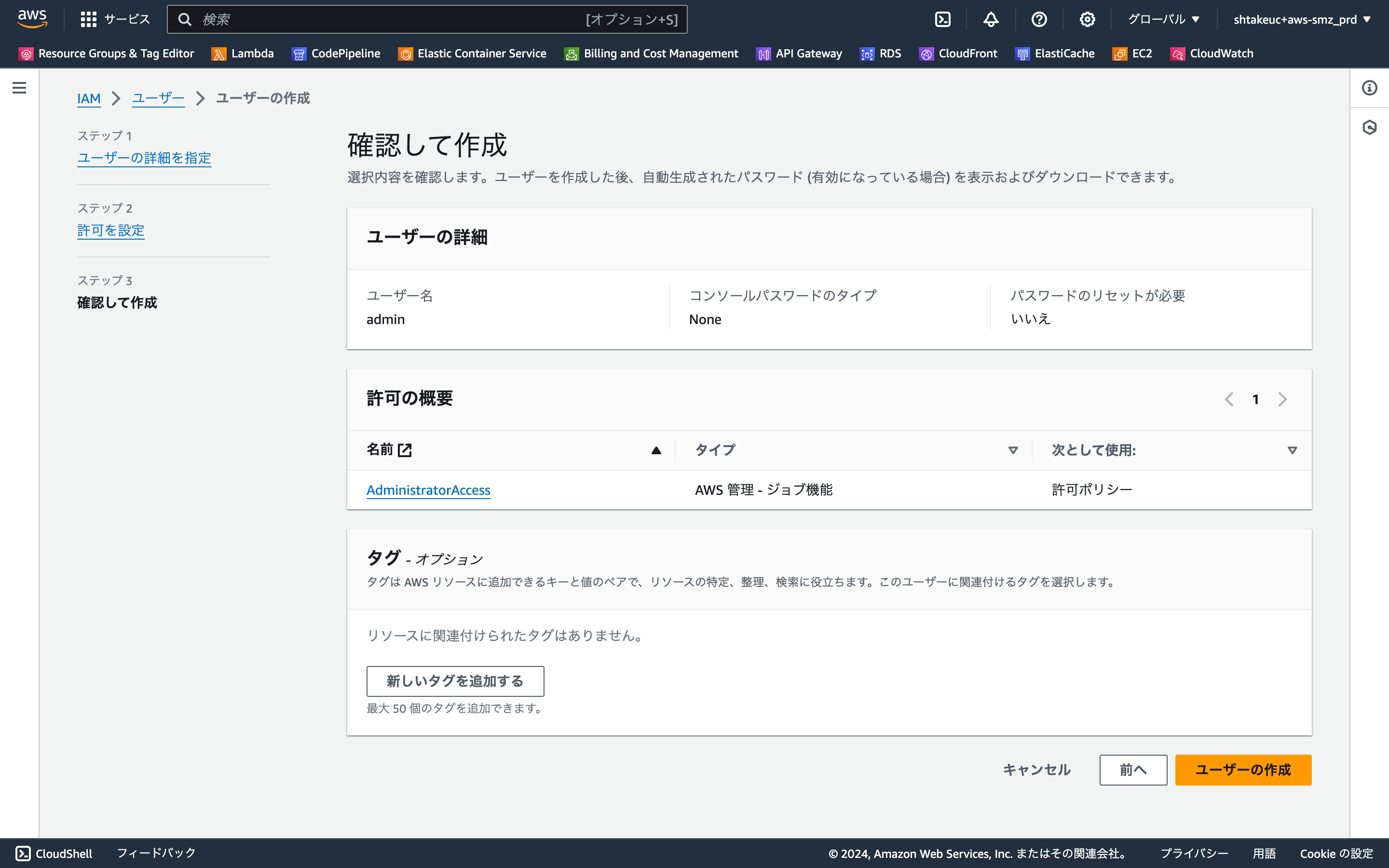Open the API Gateway shortcut

[x=800, y=54]
